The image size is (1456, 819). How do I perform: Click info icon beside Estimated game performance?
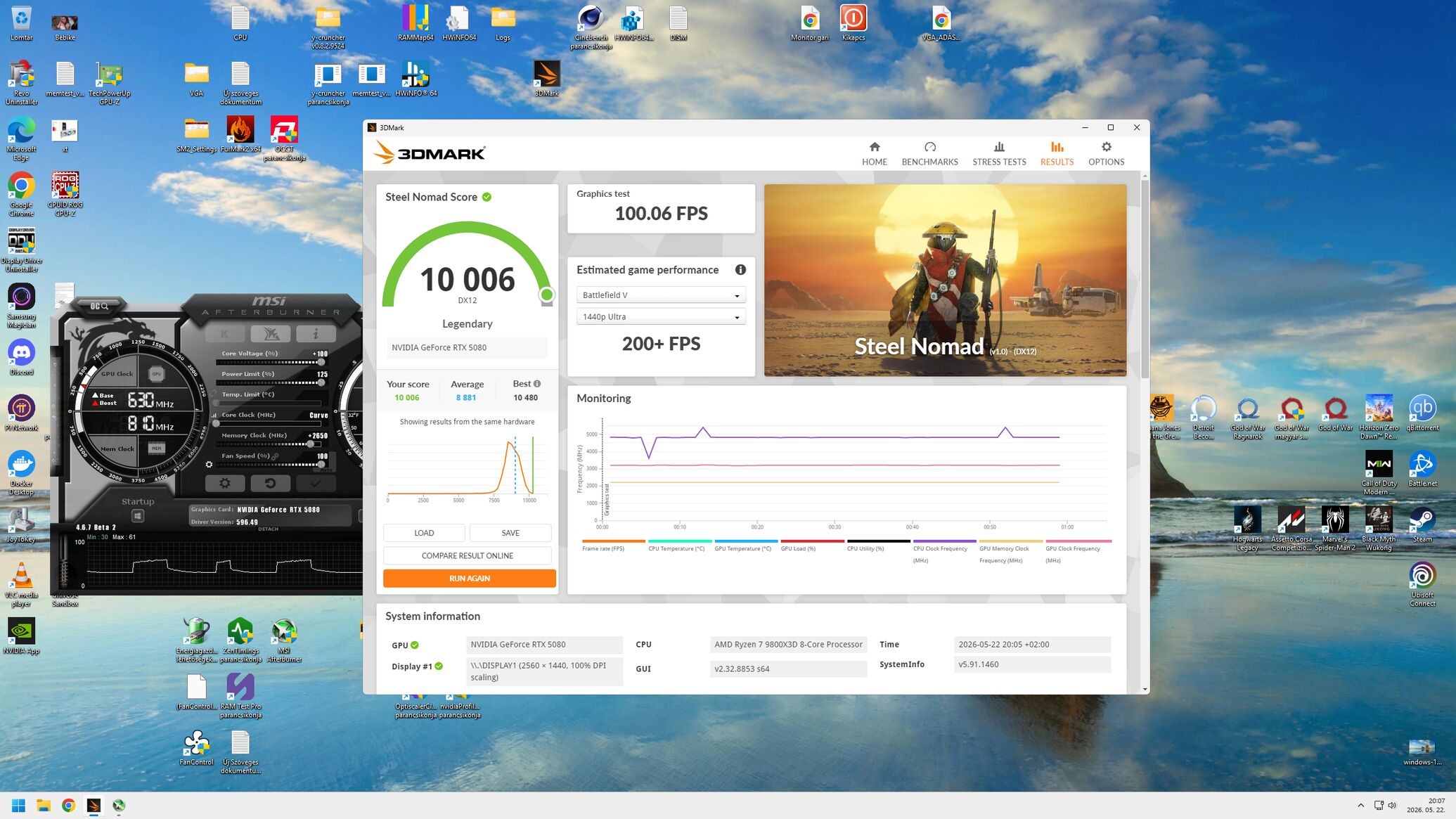(x=740, y=270)
